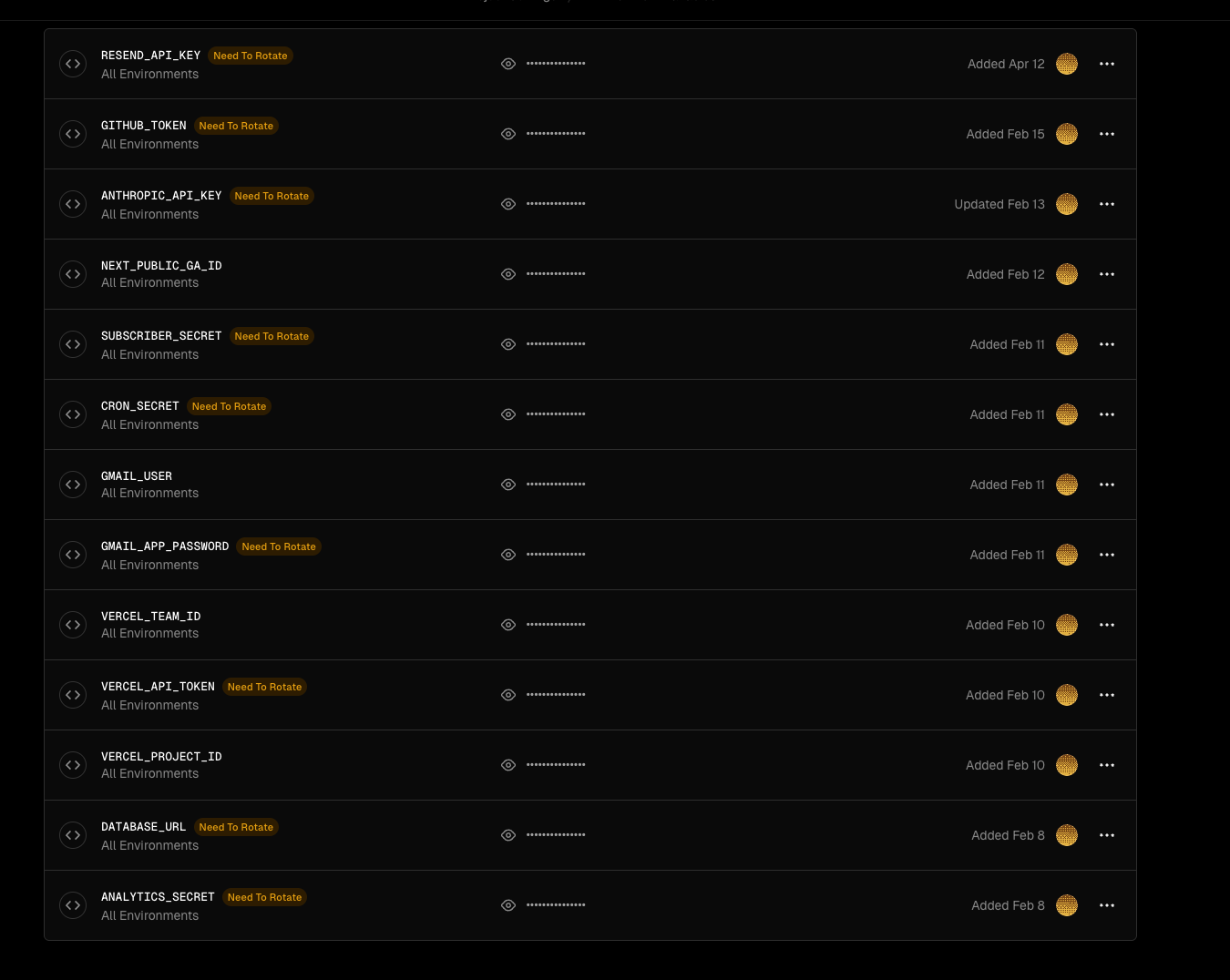Click the code icon next to ANALYTICS_SECRET

point(73,905)
